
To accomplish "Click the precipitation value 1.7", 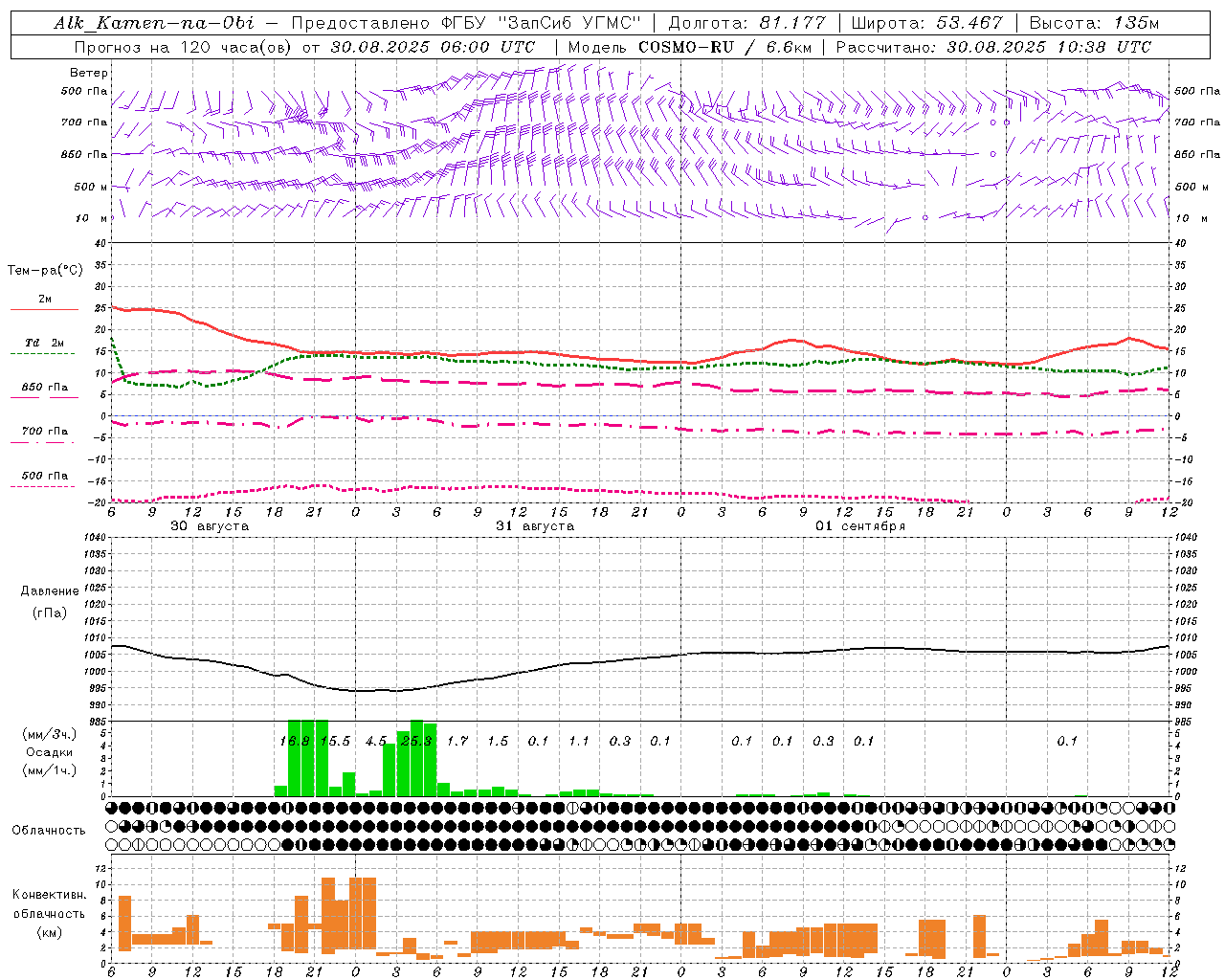I will click(457, 741).
